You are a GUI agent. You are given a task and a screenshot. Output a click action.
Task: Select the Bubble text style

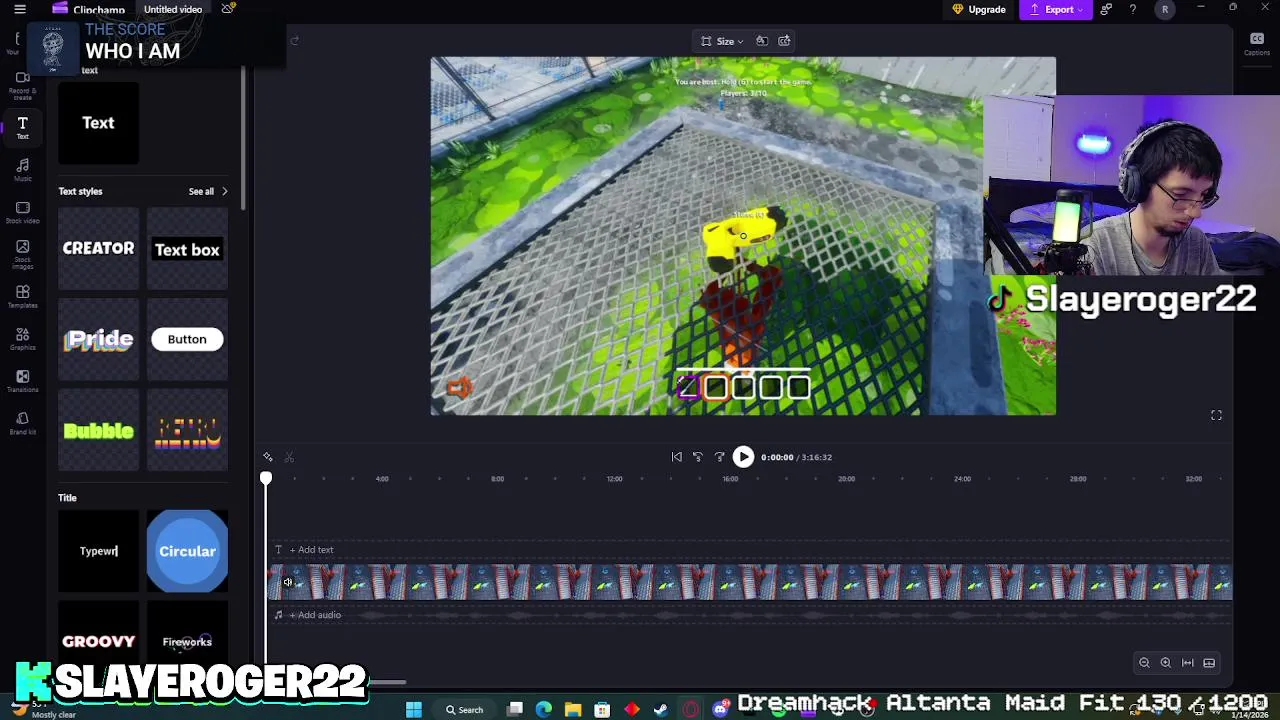(x=98, y=431)
